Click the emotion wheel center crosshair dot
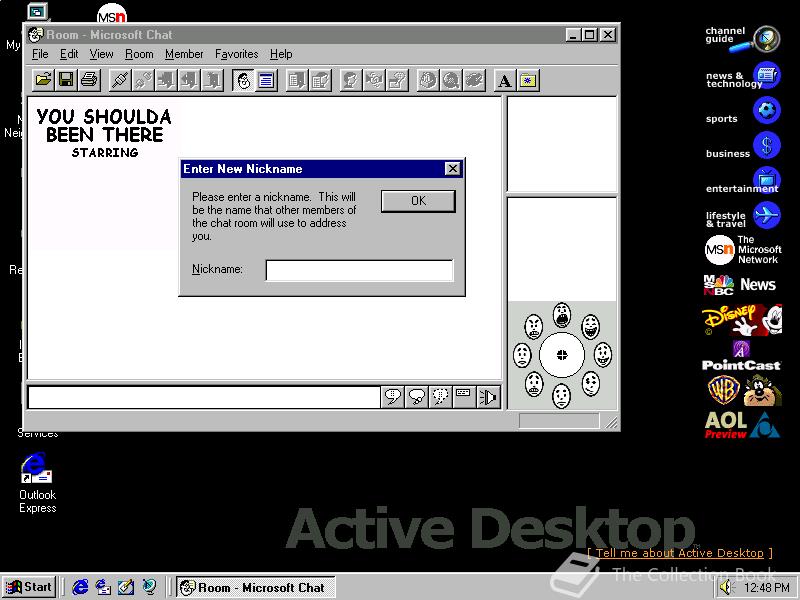The height and width of the screenshot is (600, 800). coord(562,355)
